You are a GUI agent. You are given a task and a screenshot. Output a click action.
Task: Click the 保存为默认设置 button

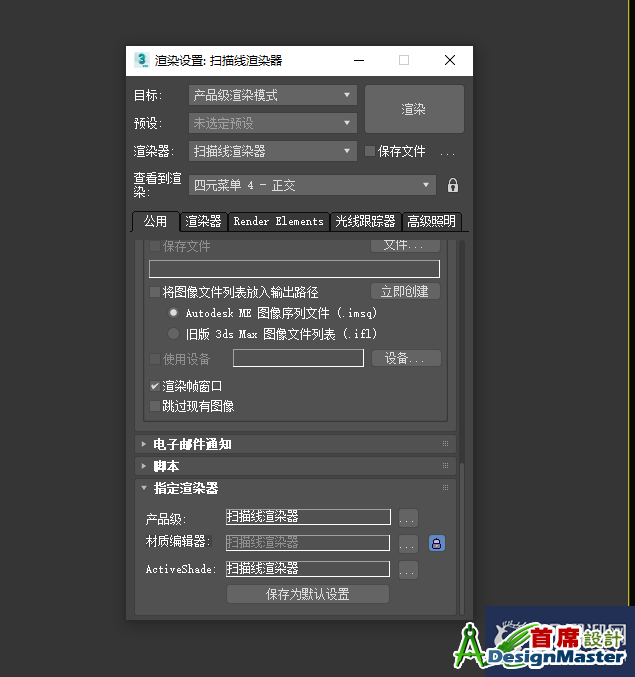[x=307, y=594]
